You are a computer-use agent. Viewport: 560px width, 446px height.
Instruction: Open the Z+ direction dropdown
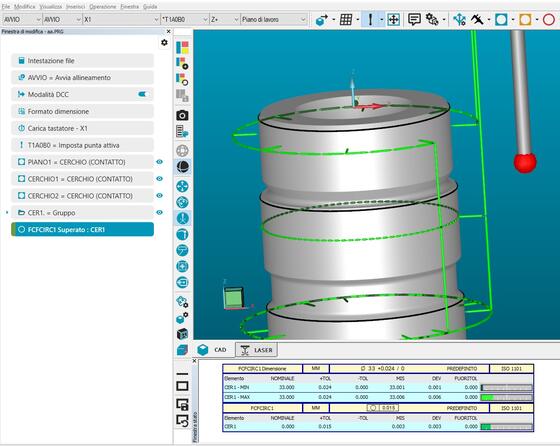pos(224,19)
